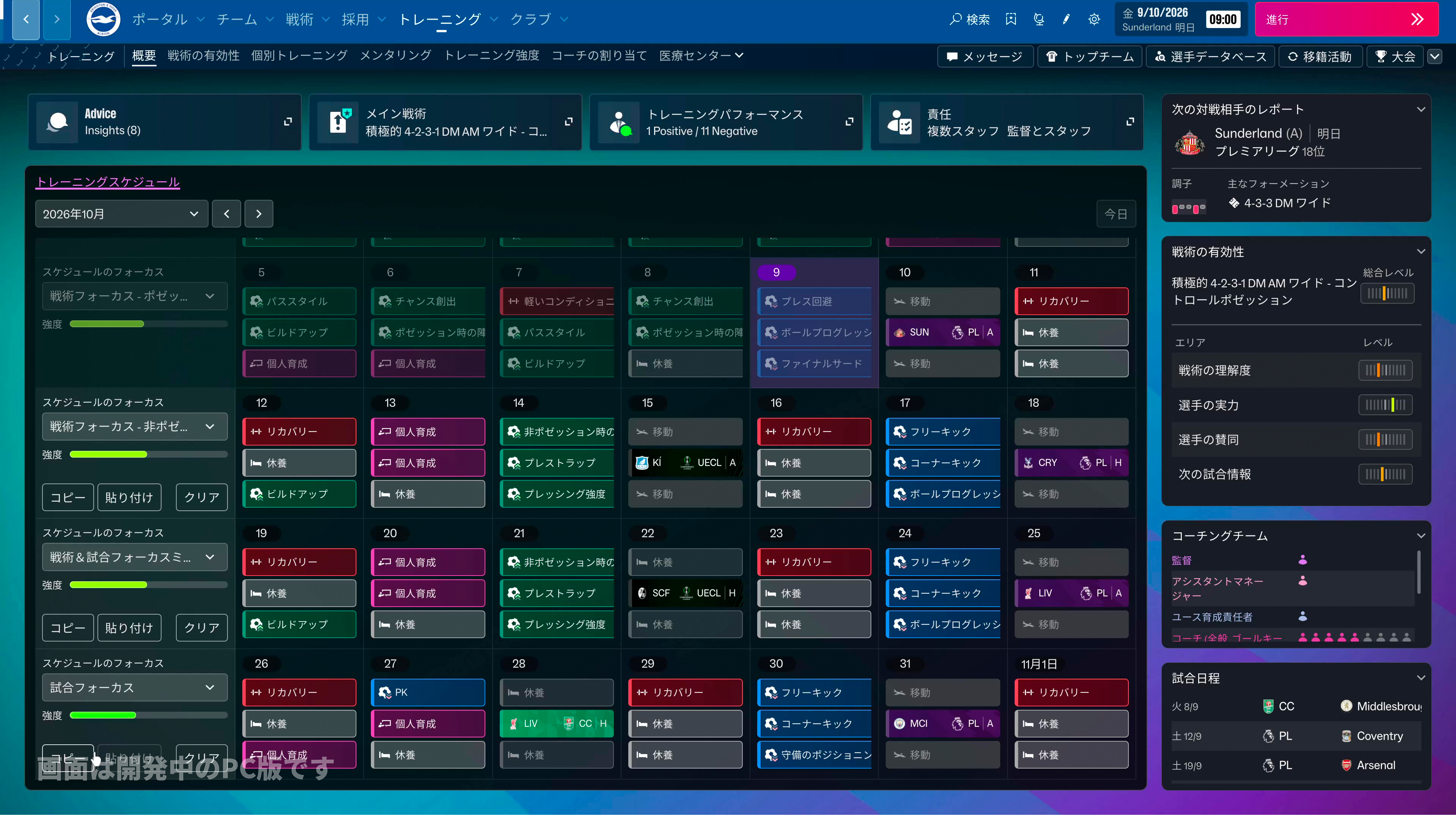Click the Sunderland club crest
The image size is (1456, 819).
pos(1189,143)
